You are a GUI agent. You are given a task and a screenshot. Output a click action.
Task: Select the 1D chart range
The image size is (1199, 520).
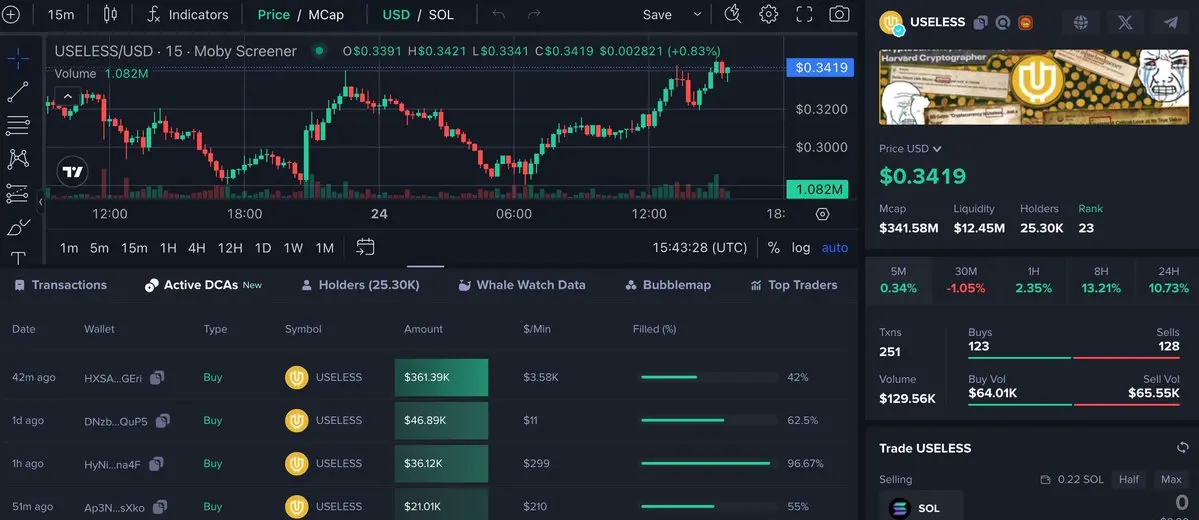click(263, 247)
